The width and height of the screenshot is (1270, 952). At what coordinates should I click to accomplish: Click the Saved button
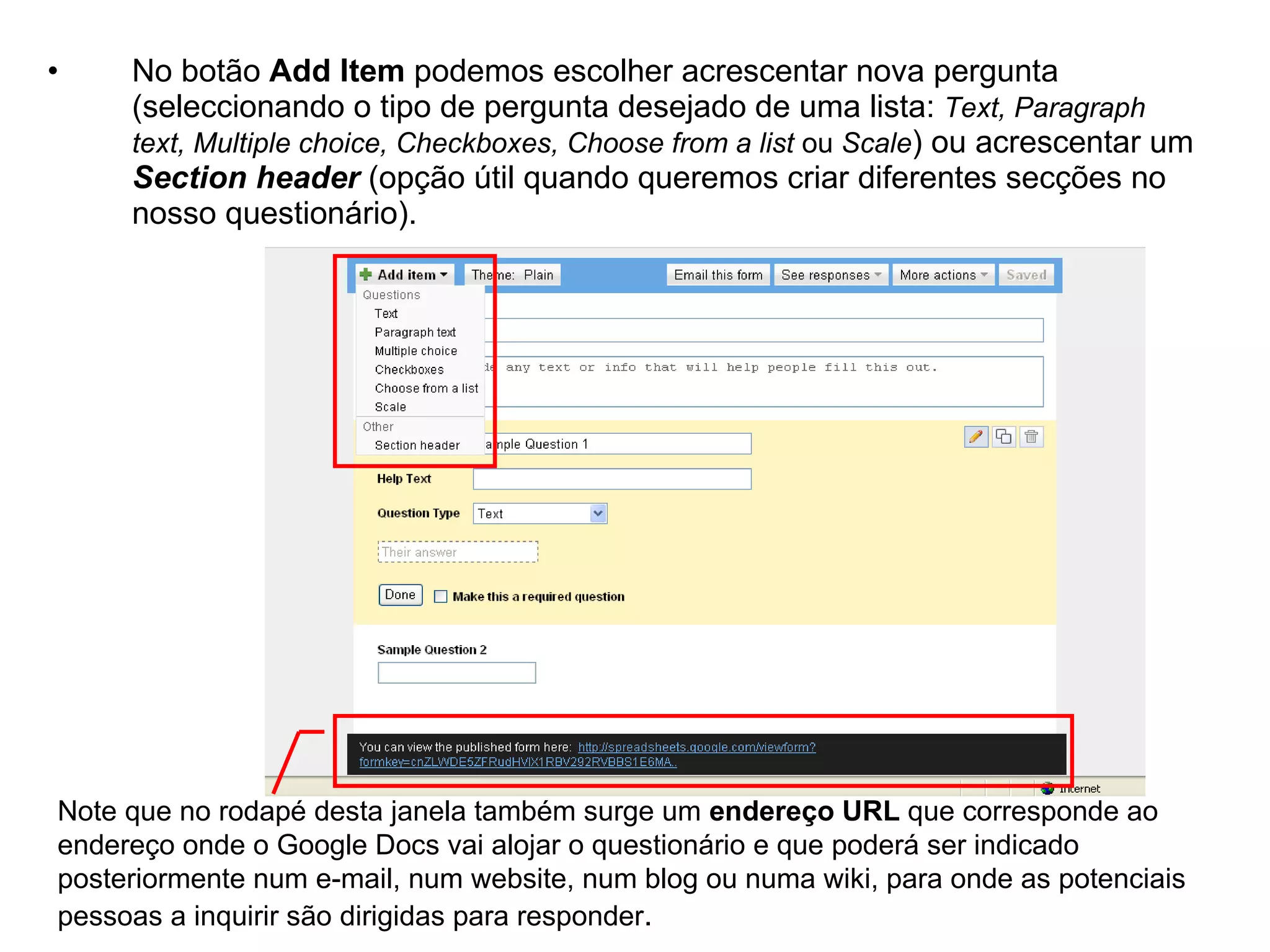click(1026, 275)
